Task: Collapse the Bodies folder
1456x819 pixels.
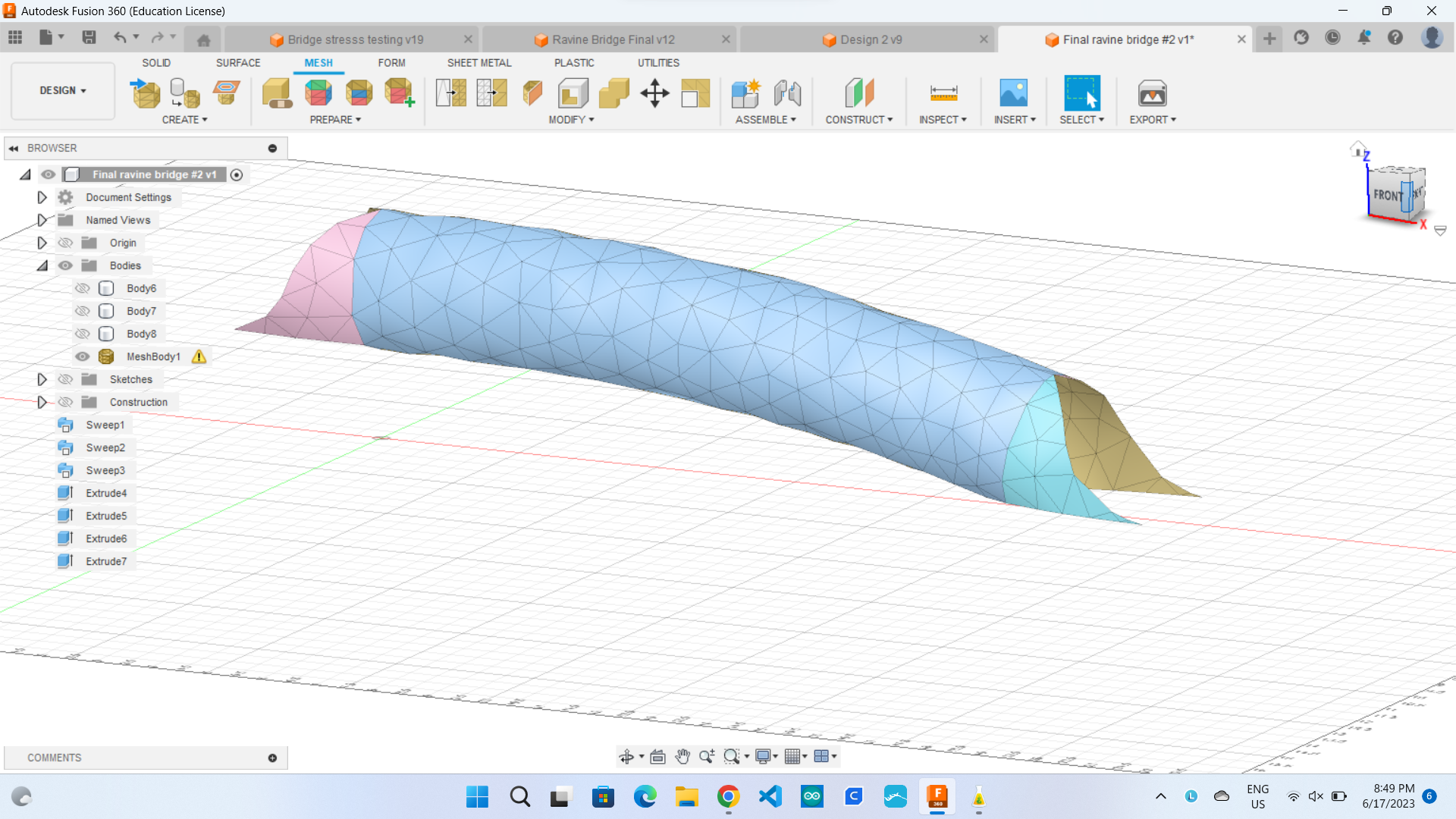Action: click(x=42, y=265)
